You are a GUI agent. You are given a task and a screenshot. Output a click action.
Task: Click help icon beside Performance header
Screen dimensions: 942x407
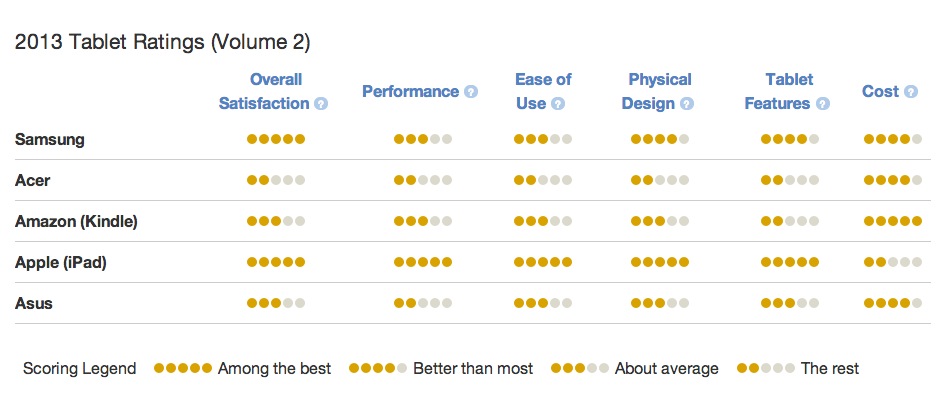coord(471,92)
